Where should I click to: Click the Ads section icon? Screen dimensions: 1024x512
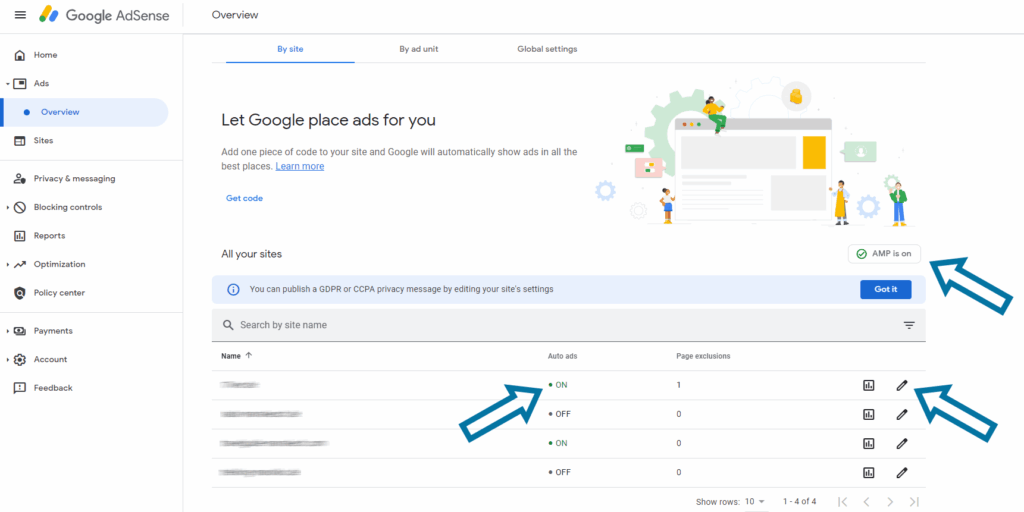[20, 84]
